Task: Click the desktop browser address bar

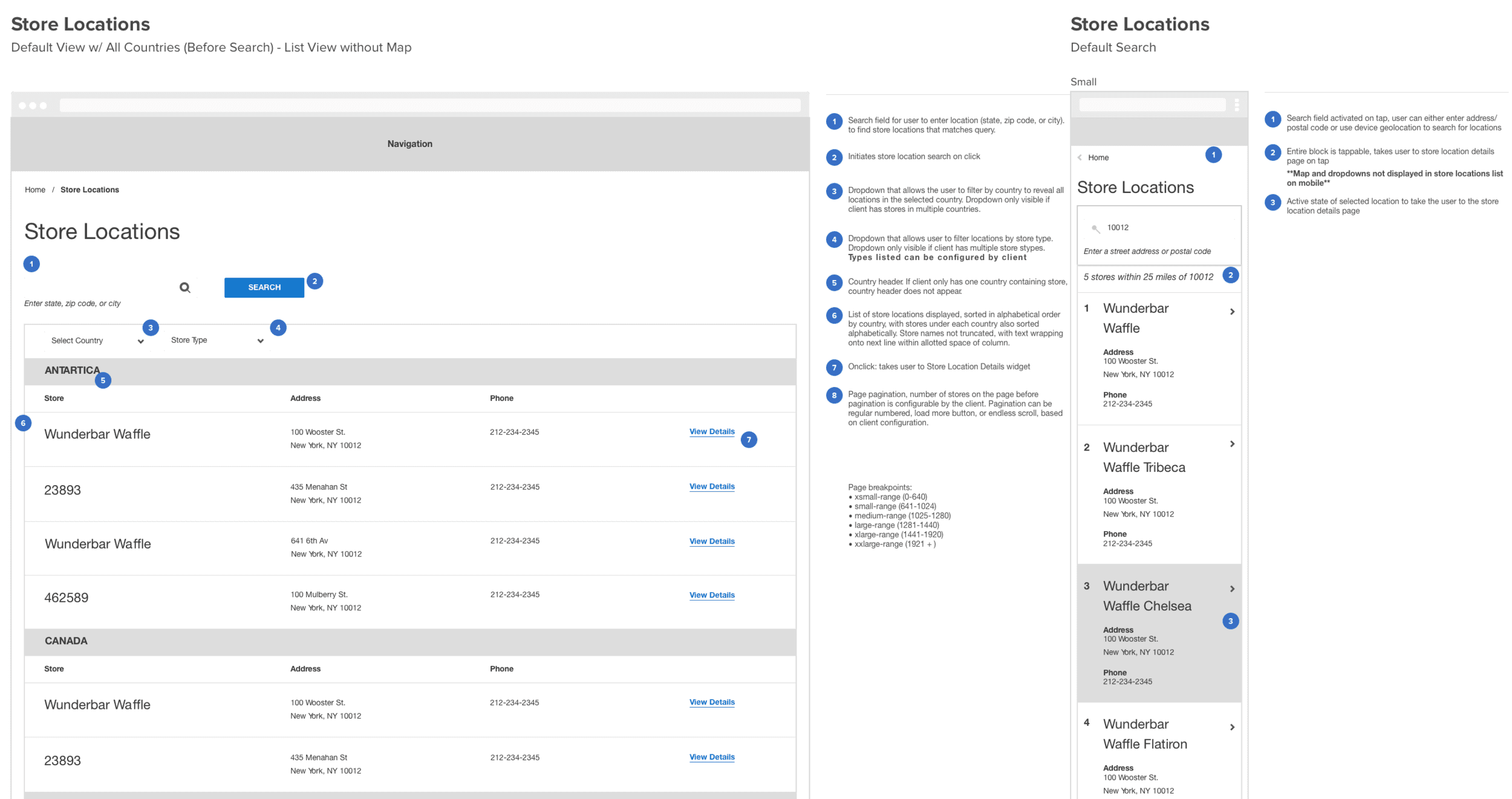Action: pos(430,105)
